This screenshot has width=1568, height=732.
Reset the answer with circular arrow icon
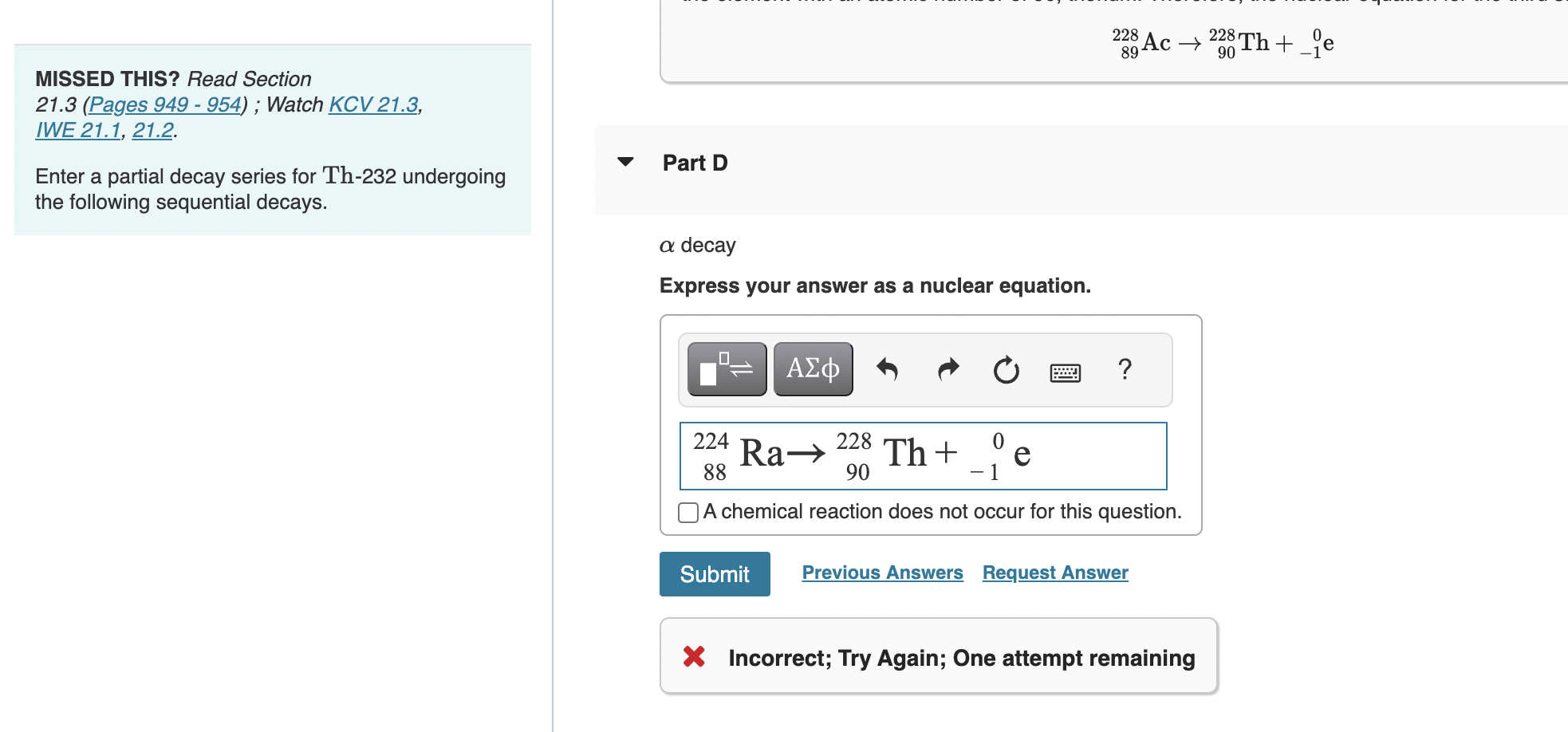click(x=1006, y=370)
